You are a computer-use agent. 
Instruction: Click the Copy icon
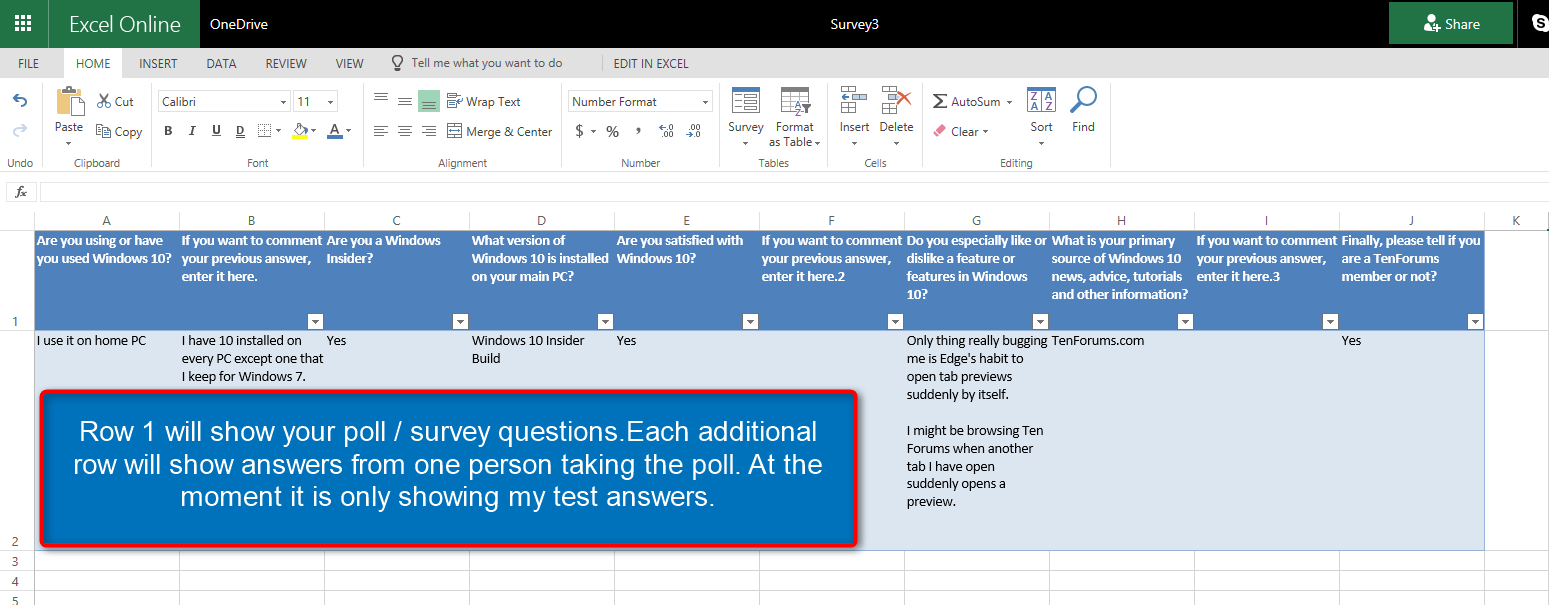click(104, 131)
